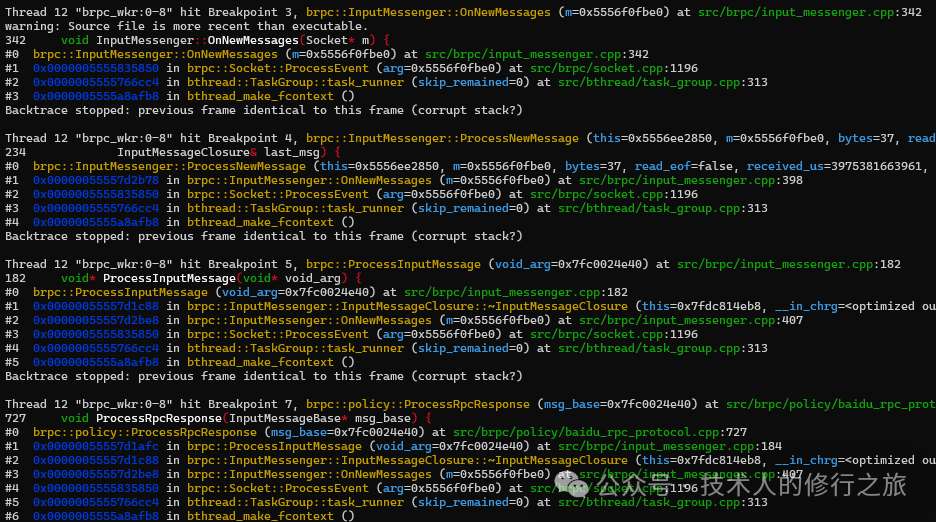
Task: Click the value "received_us=3975381663961"
Action: (x=834, y=166)
